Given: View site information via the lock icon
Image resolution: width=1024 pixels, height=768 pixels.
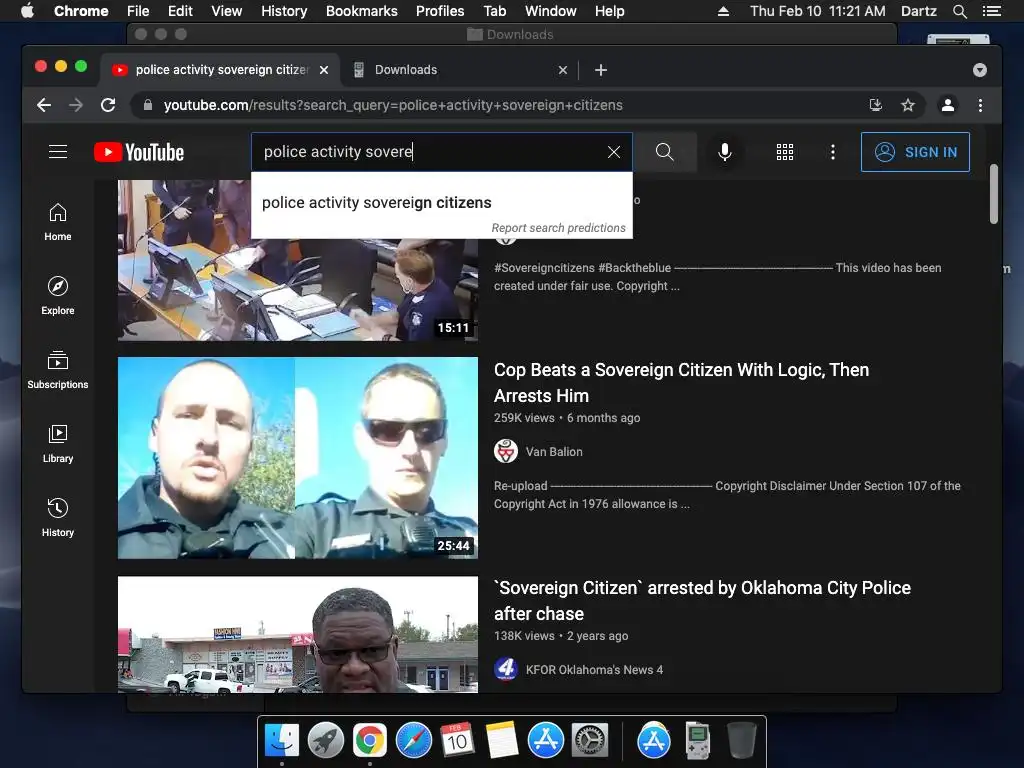Looking at the screenshot, I should 148,105.
